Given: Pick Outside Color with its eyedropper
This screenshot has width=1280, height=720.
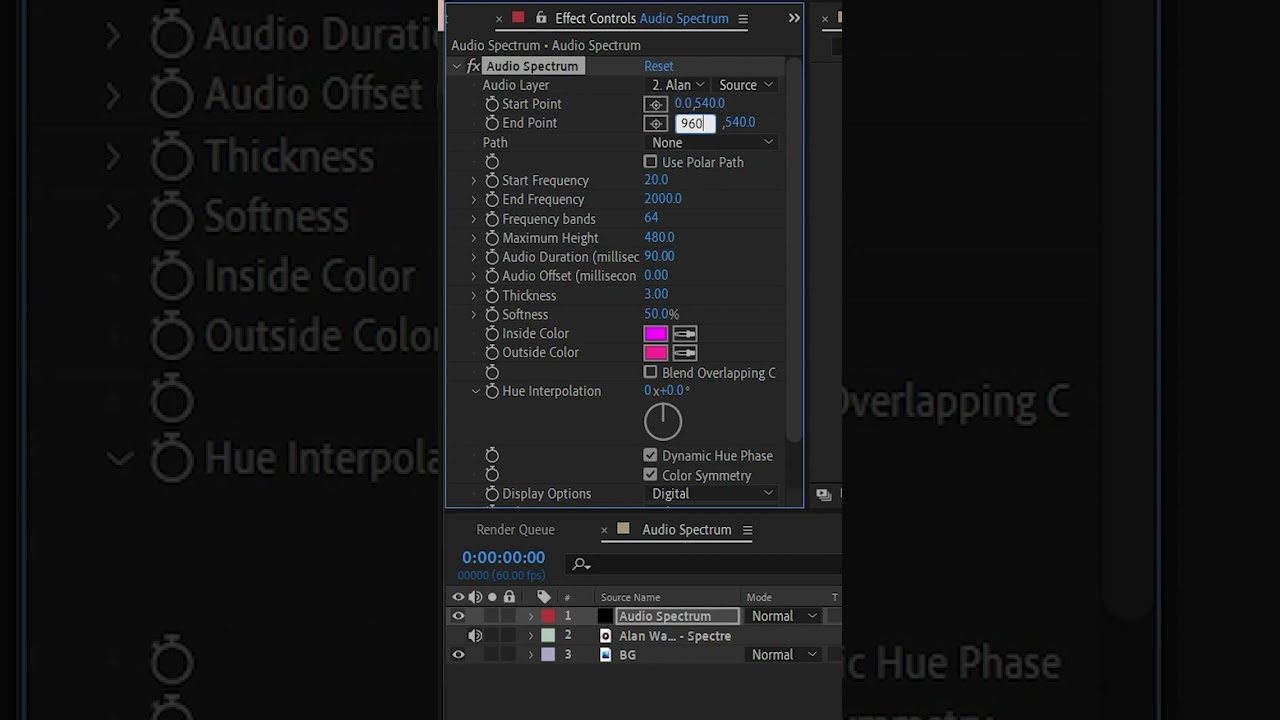Looking at the screenshot, I should tap(685, 353).
